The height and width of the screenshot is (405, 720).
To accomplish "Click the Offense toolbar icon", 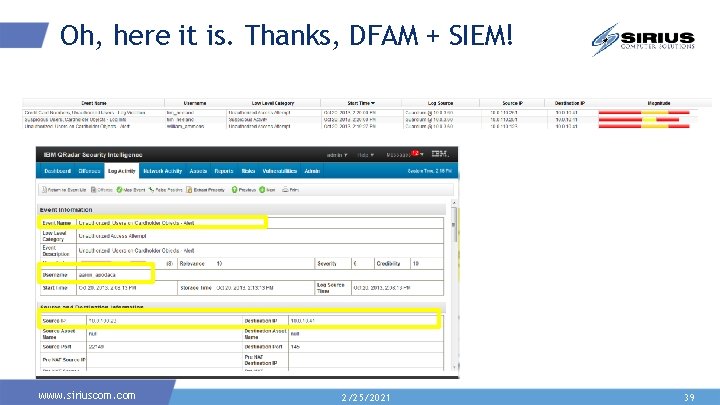I will pyautogui.click(x=93, y=190).
